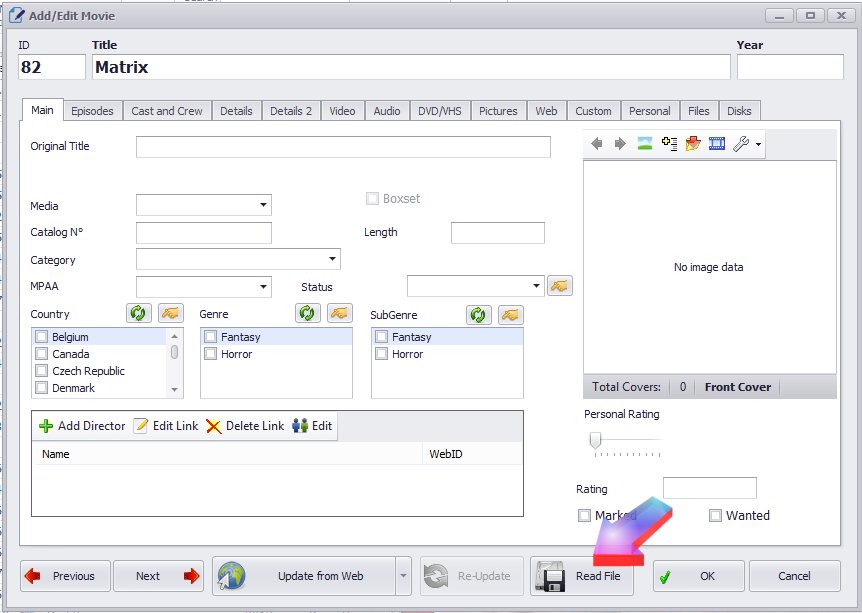Click the Catalog N° input field
Screen dimensions: 862x613
203,233
